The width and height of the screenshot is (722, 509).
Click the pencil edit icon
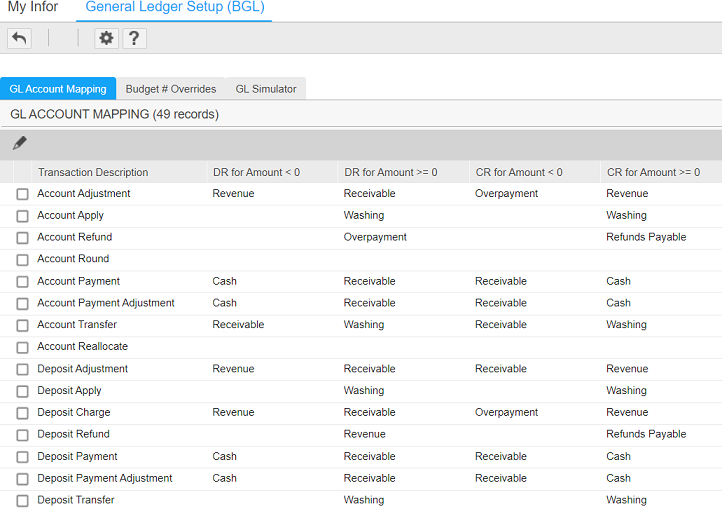click(x=20, y=143)
